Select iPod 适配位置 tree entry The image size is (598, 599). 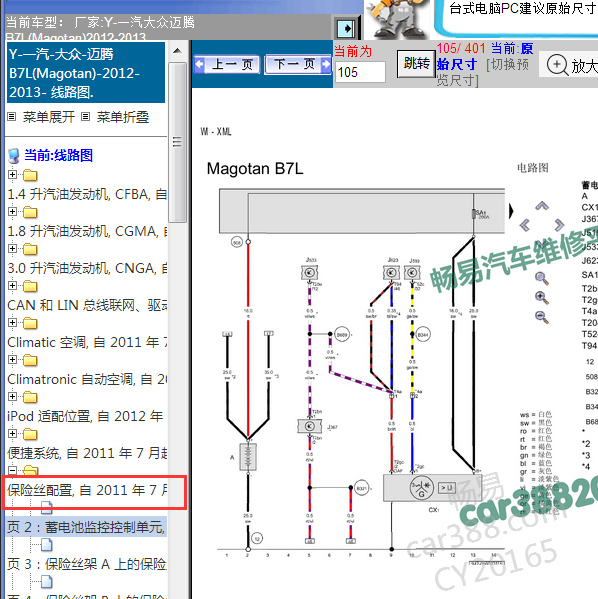coord(85,416)
